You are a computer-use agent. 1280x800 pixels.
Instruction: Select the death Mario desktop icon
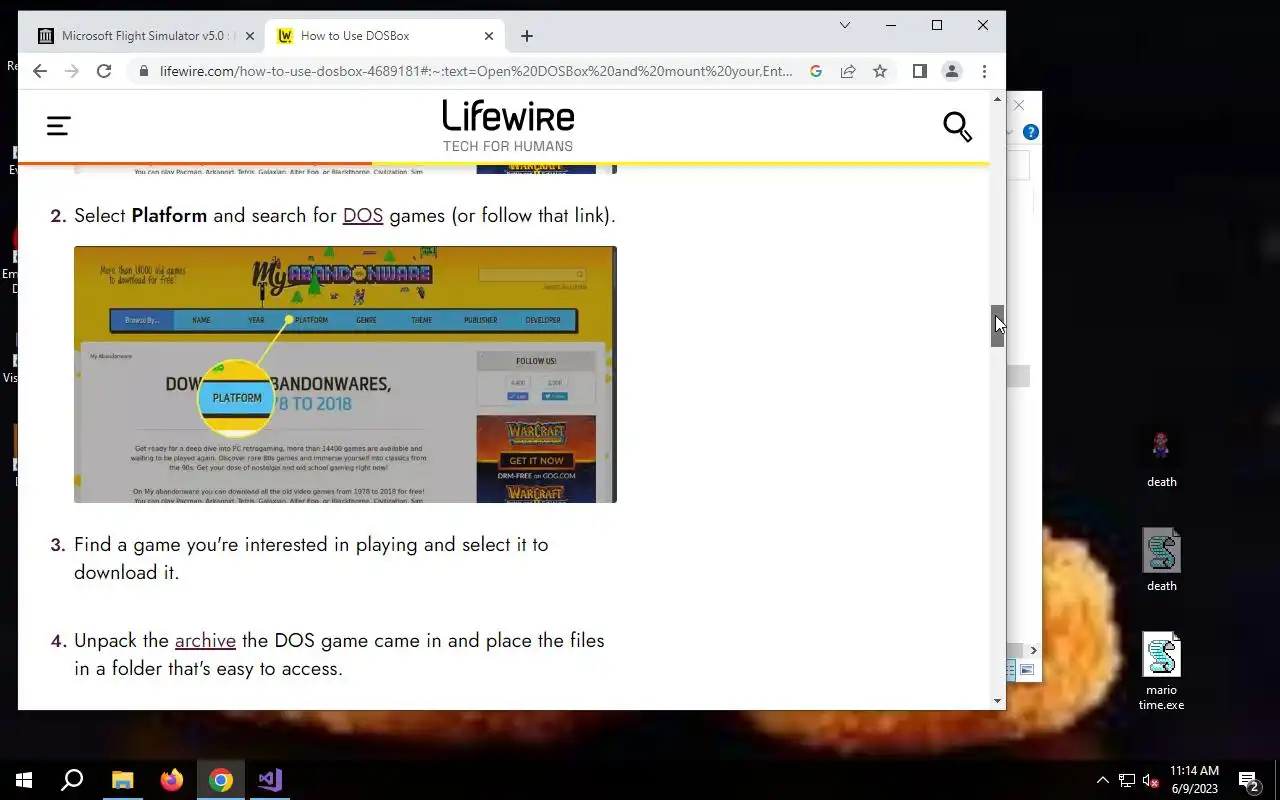pyautogui.click(x=1161, y=458)
